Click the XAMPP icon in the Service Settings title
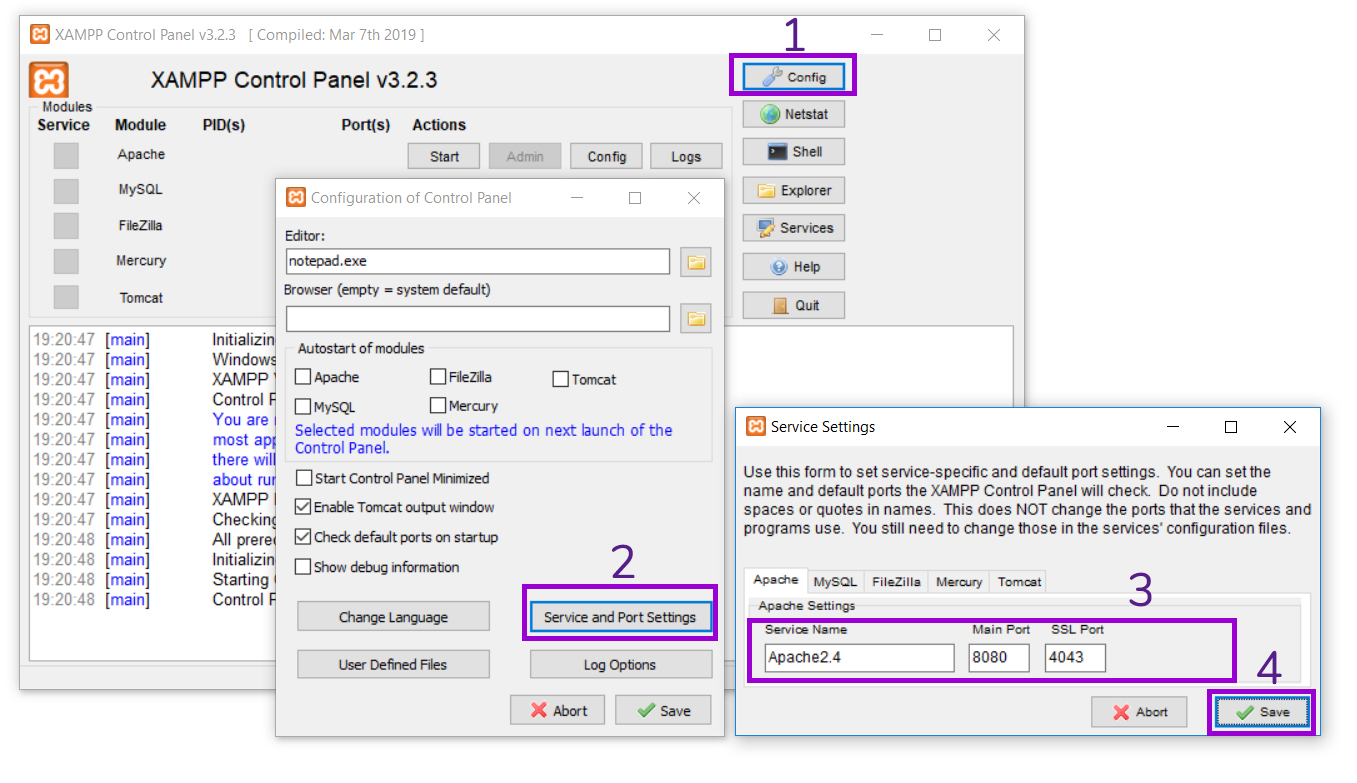This screenshot has height=783, width=1357. [x=756, y=426]
